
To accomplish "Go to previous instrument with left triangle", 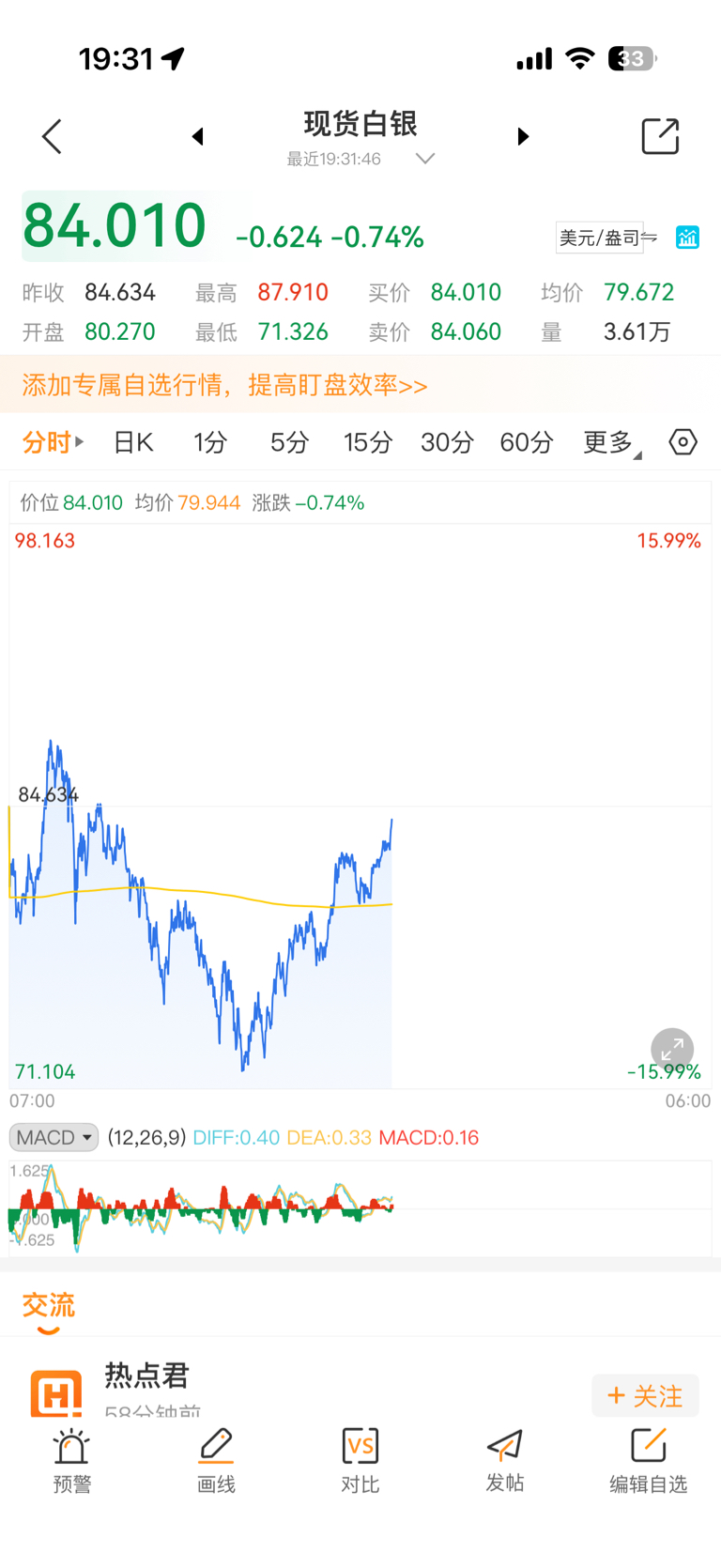I will coord(197,137).
